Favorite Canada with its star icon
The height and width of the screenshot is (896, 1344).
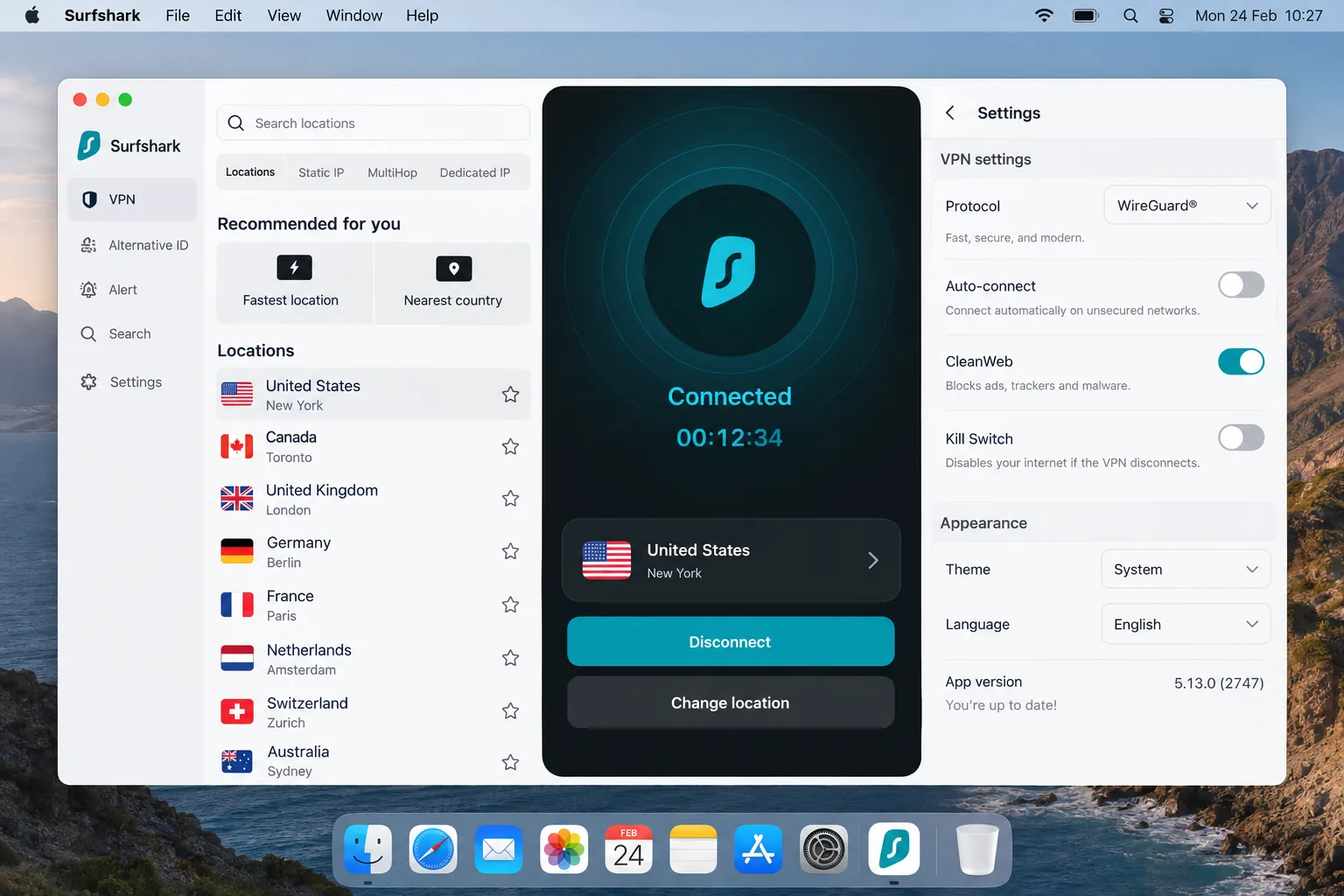point(511,446)
